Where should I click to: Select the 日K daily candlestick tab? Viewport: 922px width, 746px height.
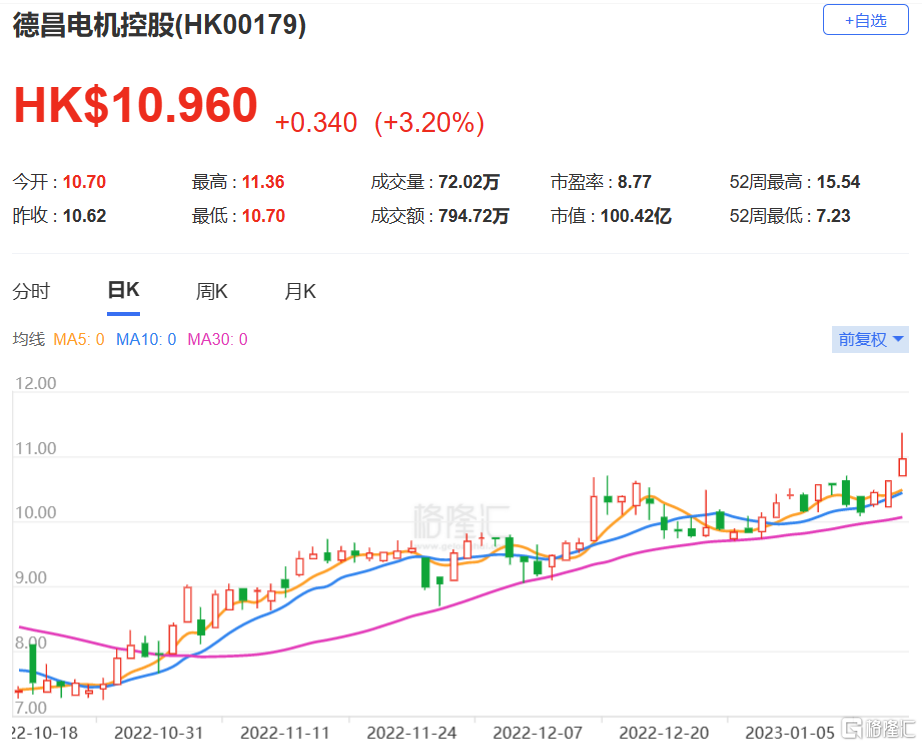tap(123, 290)
